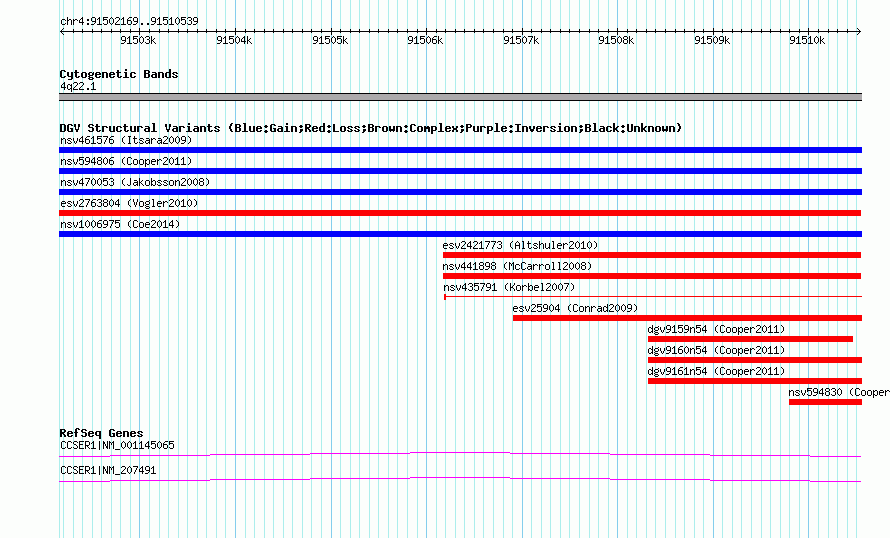Select the gray 4q22.1 cytoband bar
The height and width of the screenshot is (538, 890).
460,97
